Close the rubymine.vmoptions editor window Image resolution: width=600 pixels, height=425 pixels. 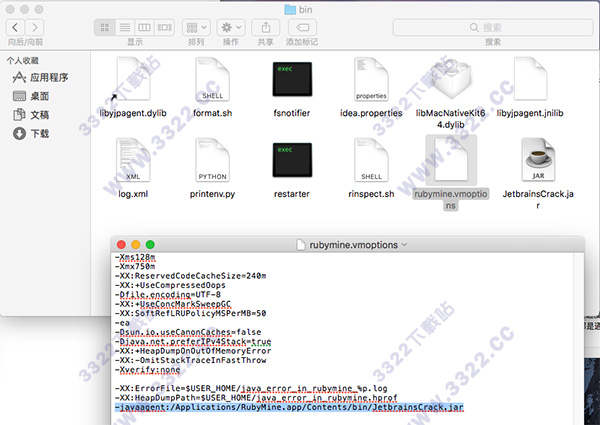(121, 244)
